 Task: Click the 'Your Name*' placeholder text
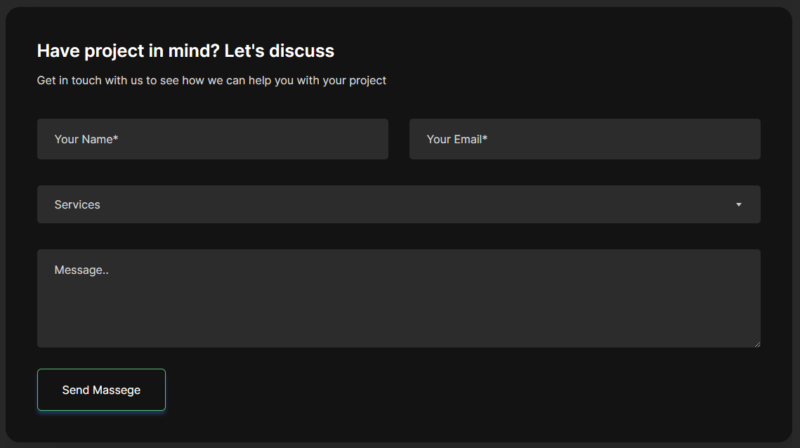pos(86,139)
